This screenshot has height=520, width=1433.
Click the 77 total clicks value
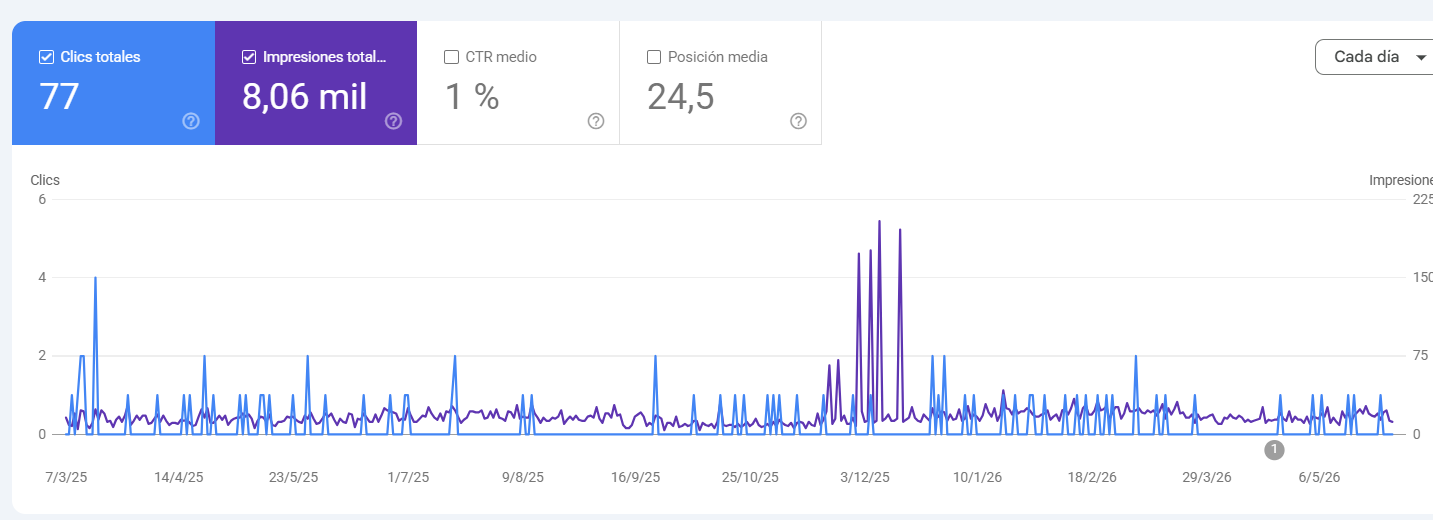click(59, 97)
